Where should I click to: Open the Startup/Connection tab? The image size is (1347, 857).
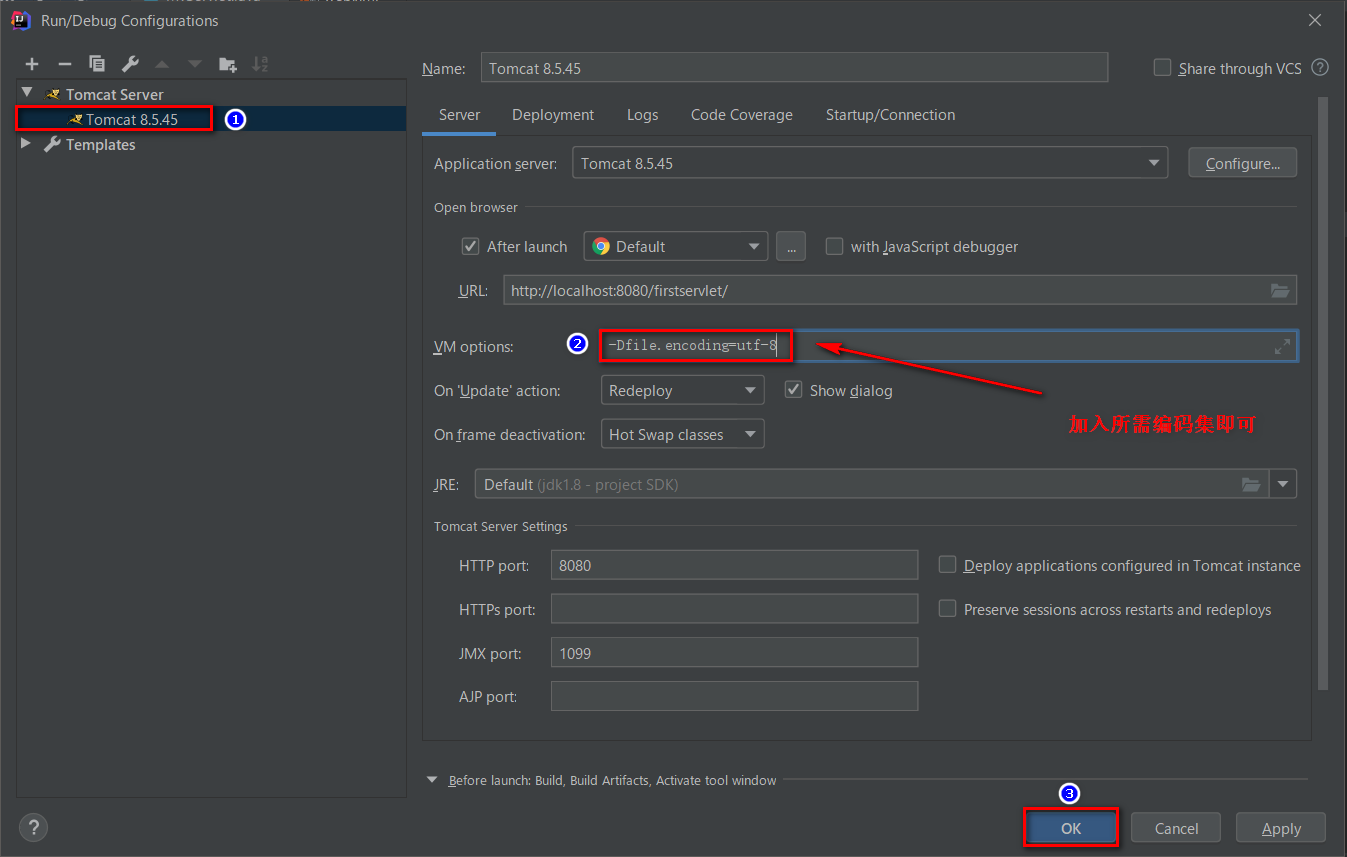click(x=890, y=115)
